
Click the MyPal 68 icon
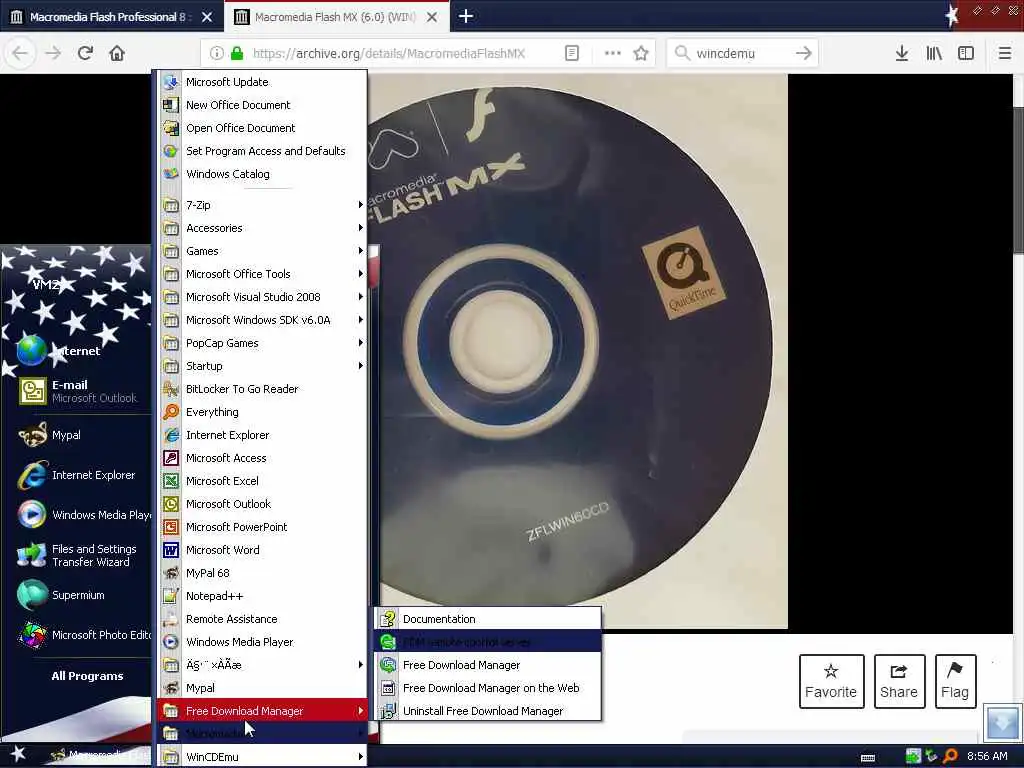[x=170, y=573]
